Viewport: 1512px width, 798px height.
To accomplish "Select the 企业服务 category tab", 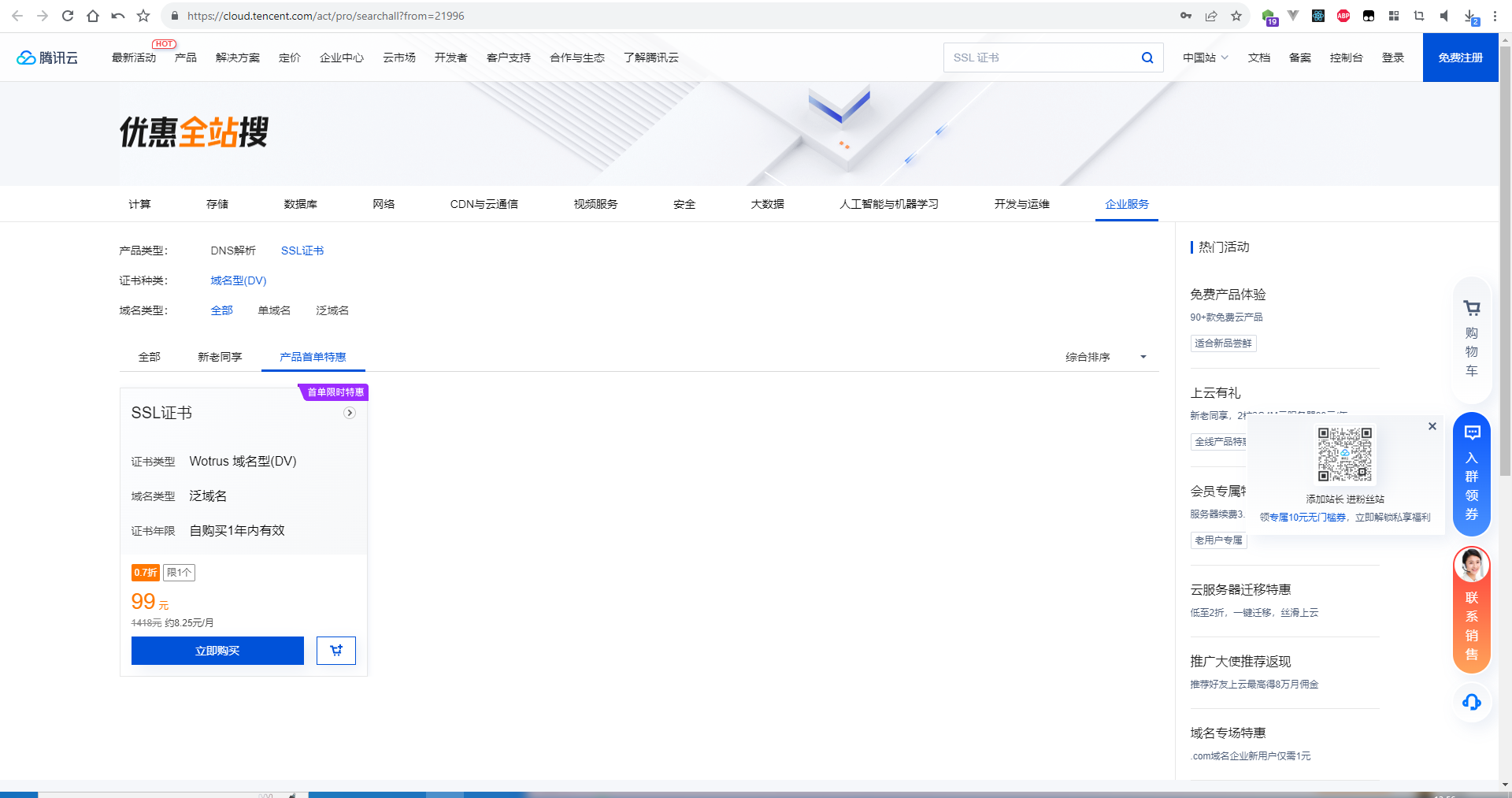I will 1127,204.
